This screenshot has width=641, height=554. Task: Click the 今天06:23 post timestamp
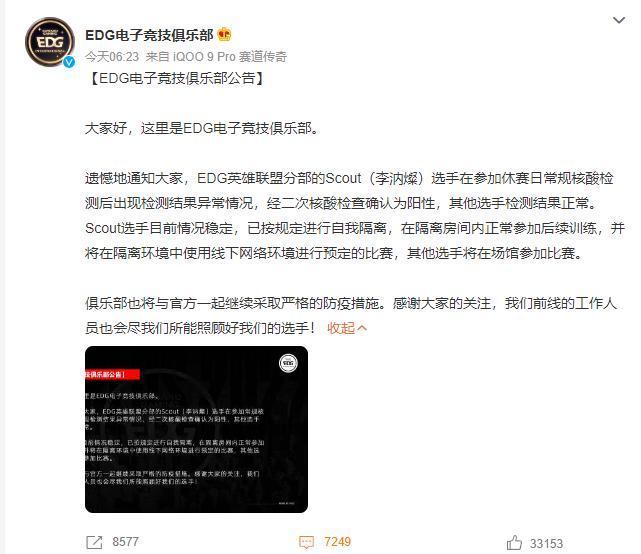(112, 56)
